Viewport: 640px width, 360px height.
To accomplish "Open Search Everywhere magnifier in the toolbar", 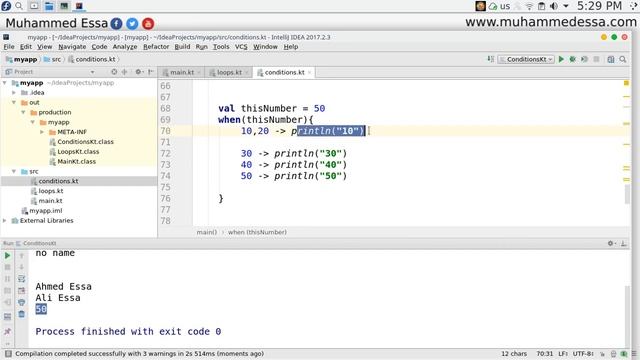I will point(623,59).
